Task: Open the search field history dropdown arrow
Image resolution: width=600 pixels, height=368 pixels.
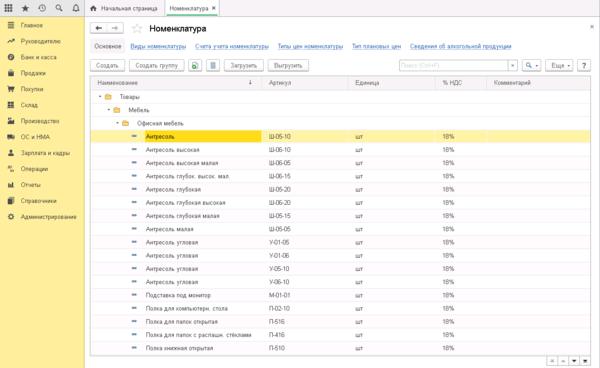Action: (x=512, y=65)
